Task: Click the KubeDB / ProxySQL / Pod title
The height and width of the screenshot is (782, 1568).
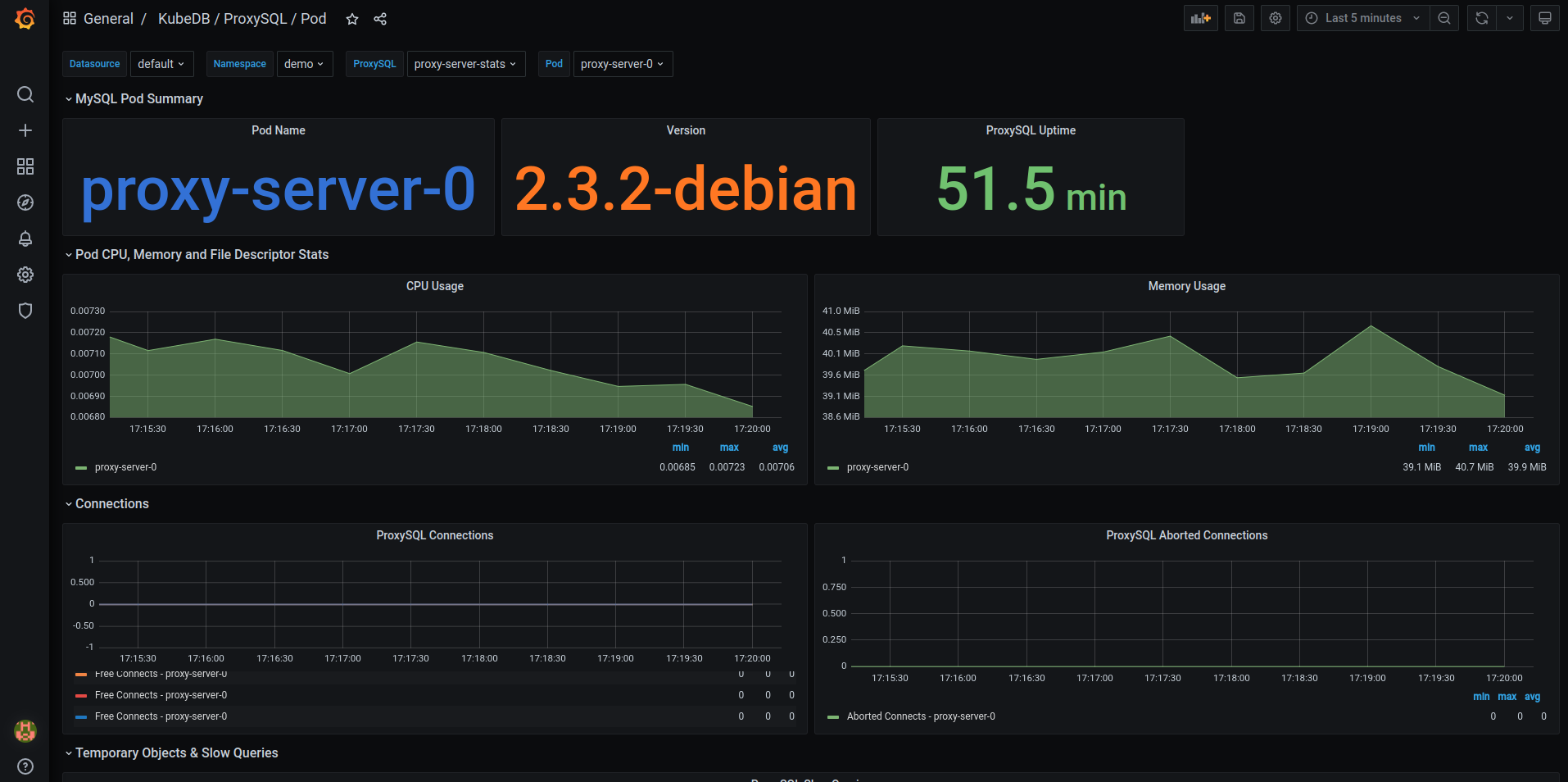Action: (242, 19)
